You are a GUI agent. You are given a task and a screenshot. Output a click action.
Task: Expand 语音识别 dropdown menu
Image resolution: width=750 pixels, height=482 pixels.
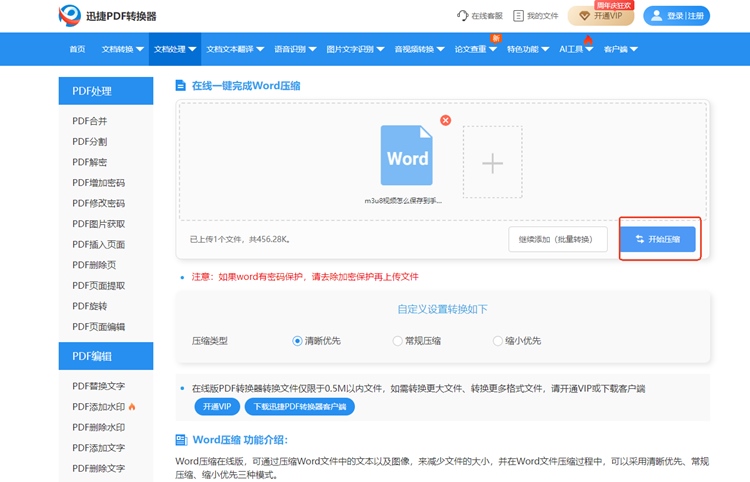295,49
